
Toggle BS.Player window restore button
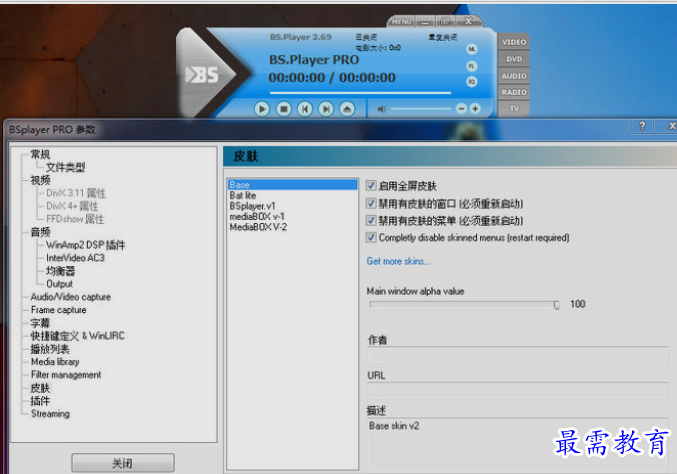446,21
